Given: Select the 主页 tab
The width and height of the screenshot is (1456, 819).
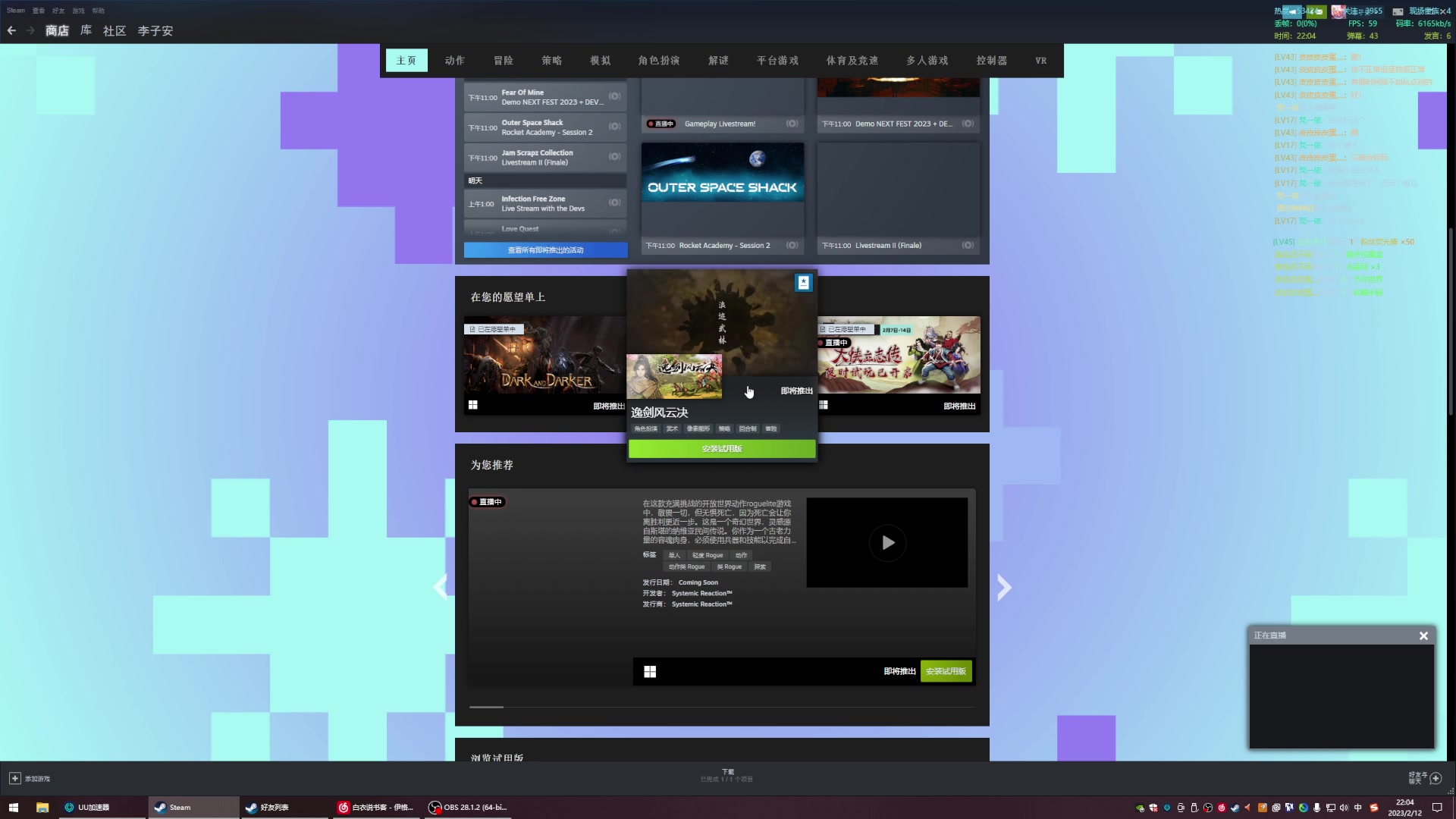Looking at the screenshot, I should pos(406,61).
